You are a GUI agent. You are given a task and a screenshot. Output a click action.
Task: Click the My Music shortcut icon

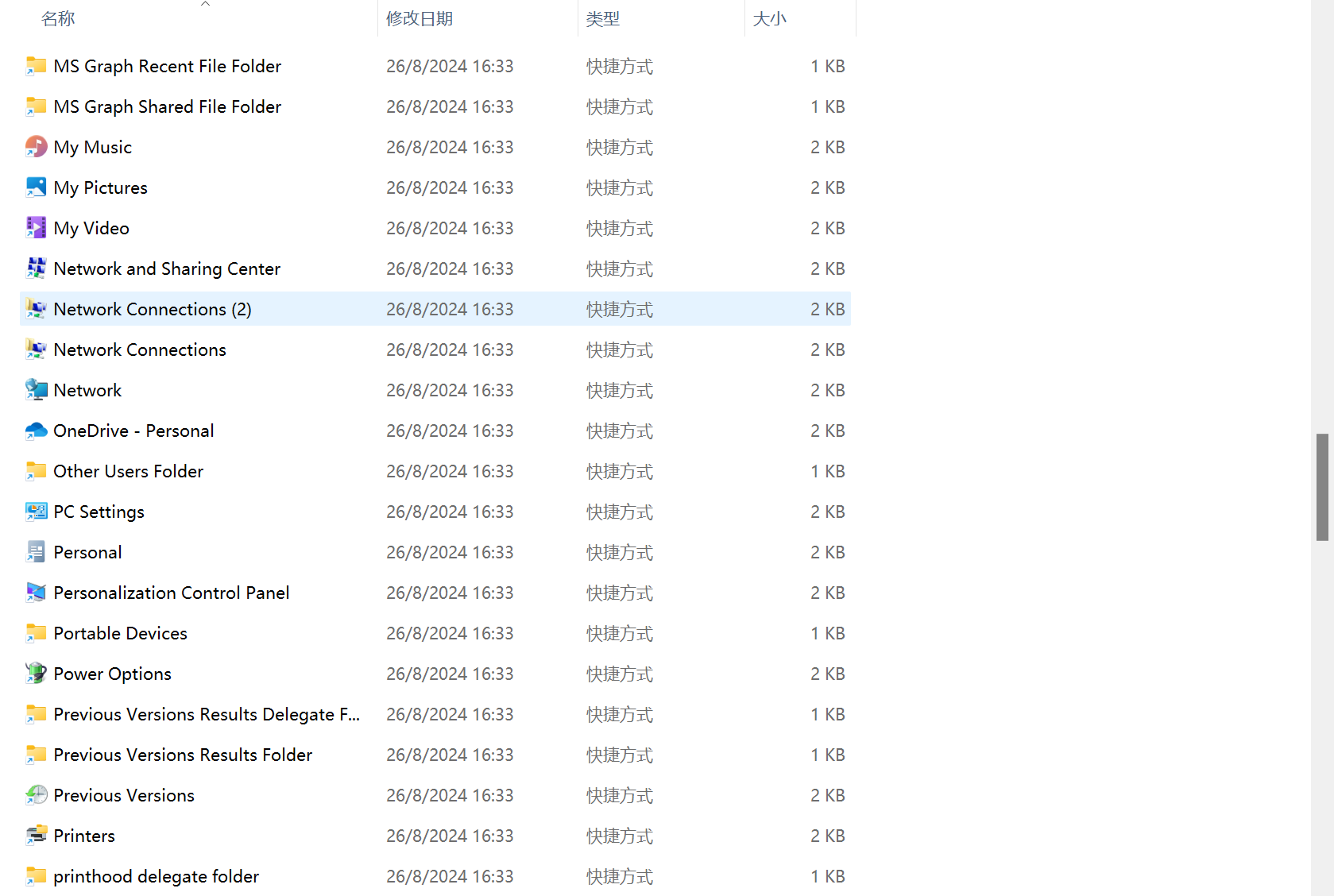click(x=36, y=147)
